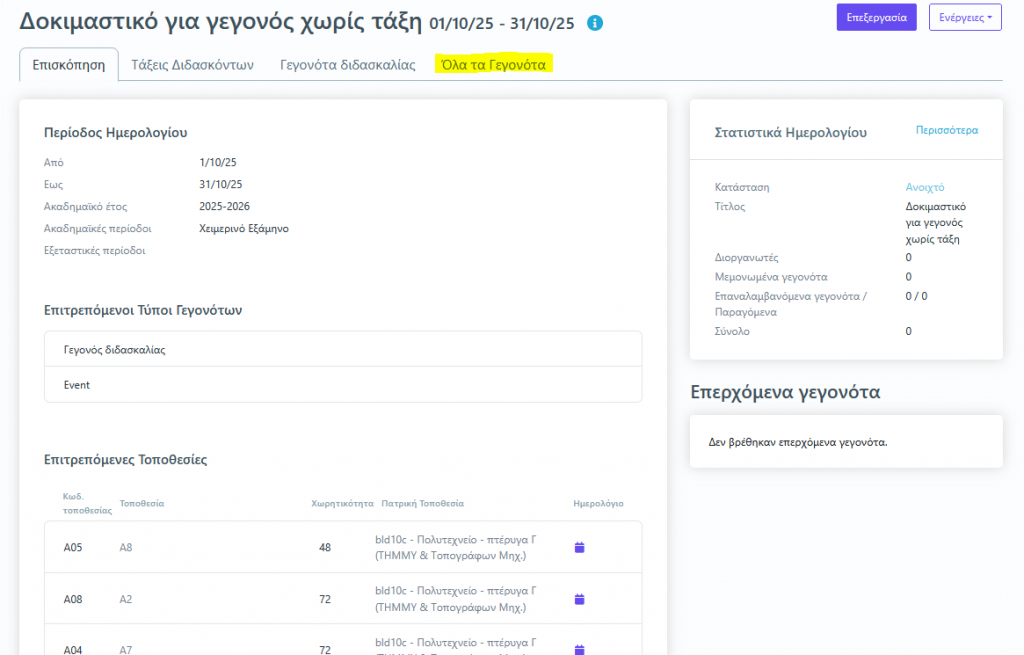This screenshot has width=1024, height=655.
Task: Open the A8 location link
Action: 126,547
